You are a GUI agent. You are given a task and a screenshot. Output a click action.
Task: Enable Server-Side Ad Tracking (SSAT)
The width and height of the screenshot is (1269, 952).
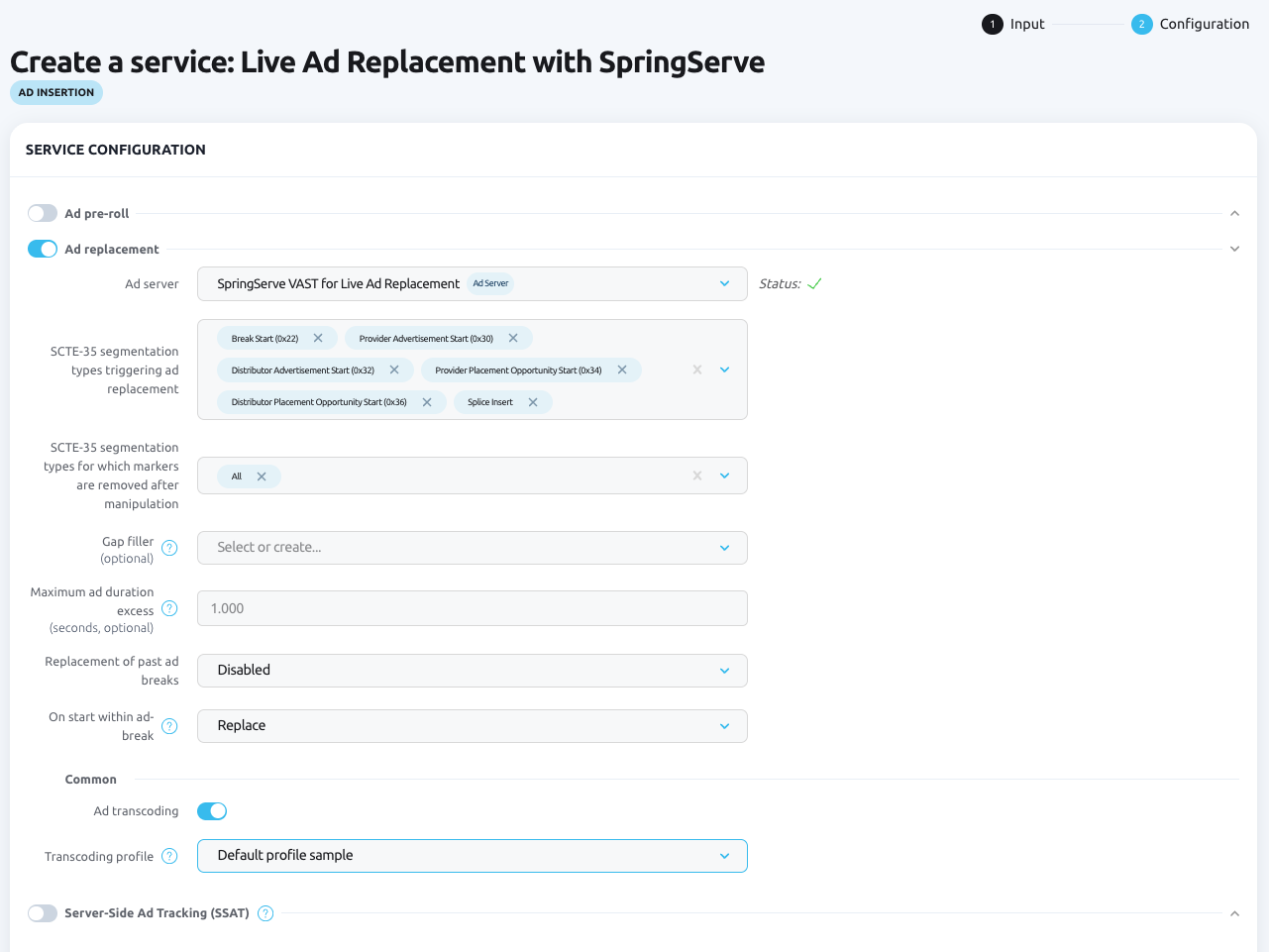[43, 913]
